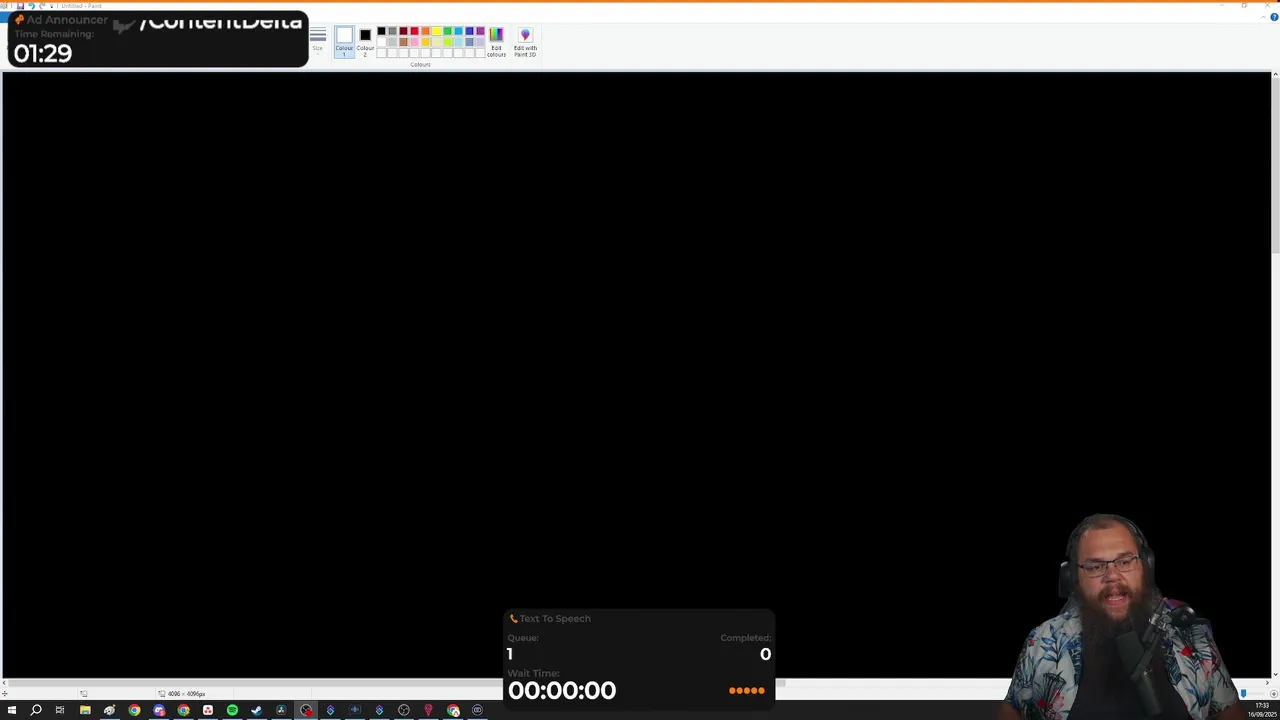The image size is (1280, 720).
Task: Open Edit with Paint 3D
Action: pos(525,42)
